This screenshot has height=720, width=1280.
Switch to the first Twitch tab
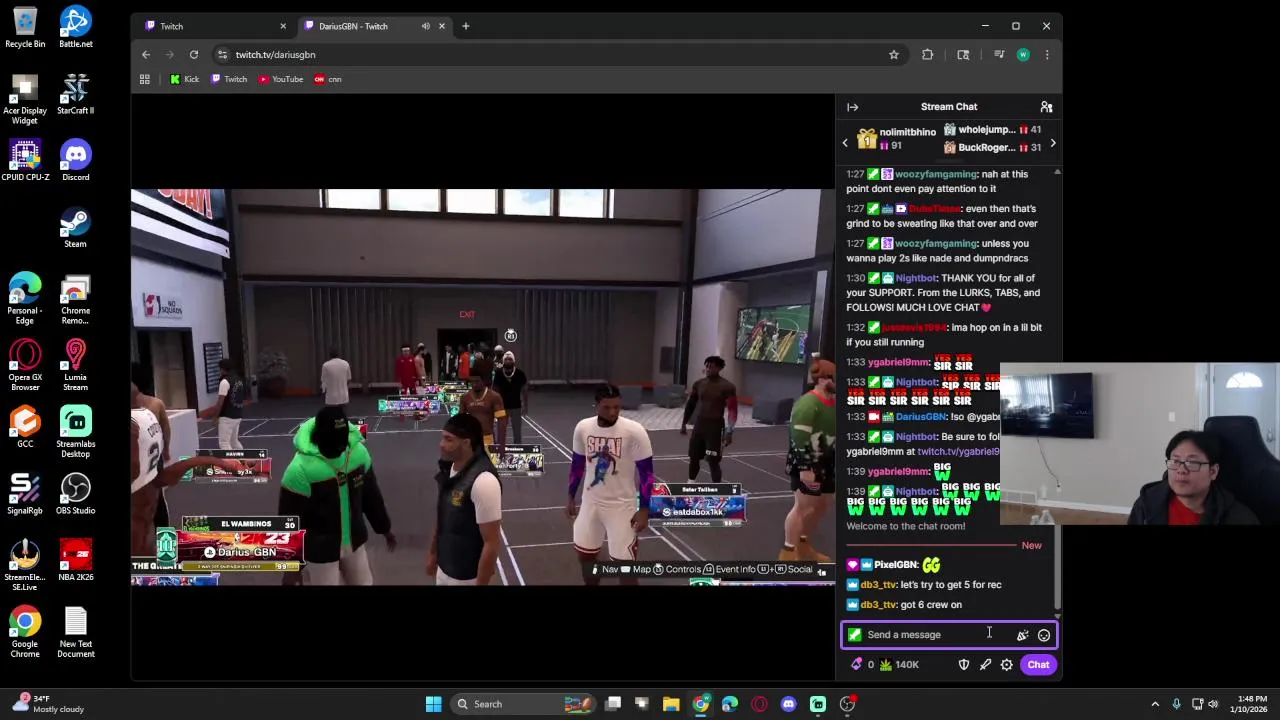pyautogui.click(x=213, y=26)
